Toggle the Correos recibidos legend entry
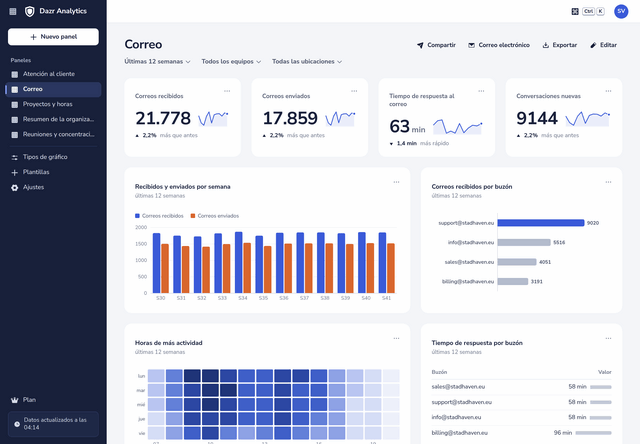Viewport: 640px width, 444px height. tap(159, 216)
